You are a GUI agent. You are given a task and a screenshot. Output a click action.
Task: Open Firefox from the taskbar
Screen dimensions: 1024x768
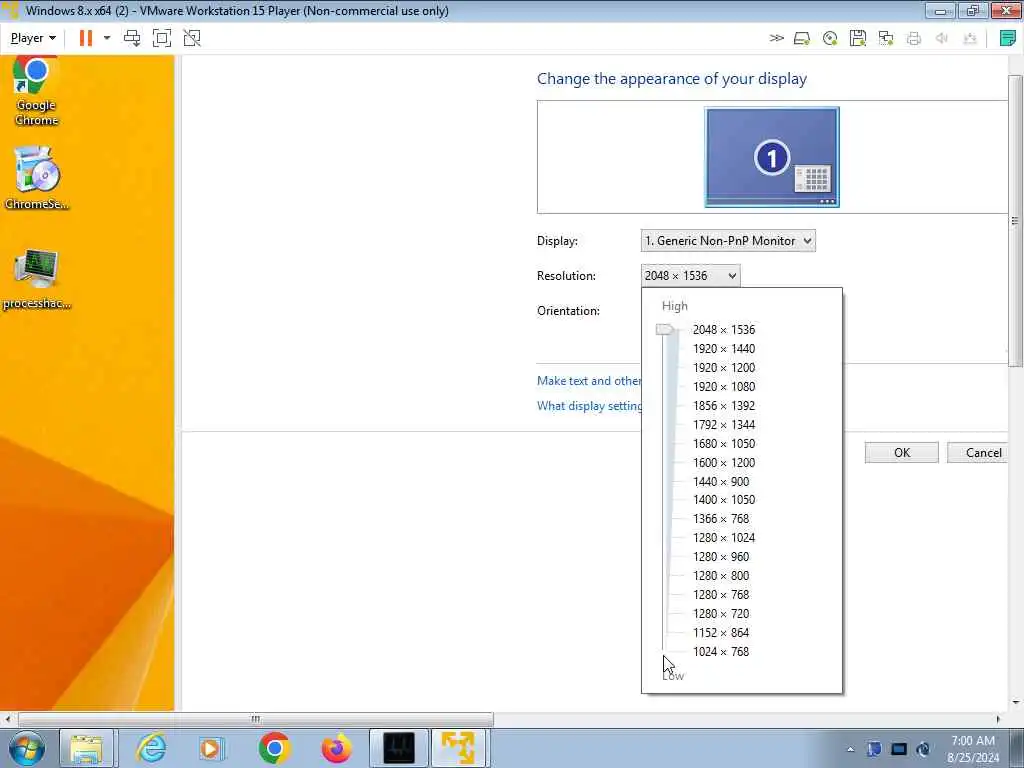pos(336,748)
